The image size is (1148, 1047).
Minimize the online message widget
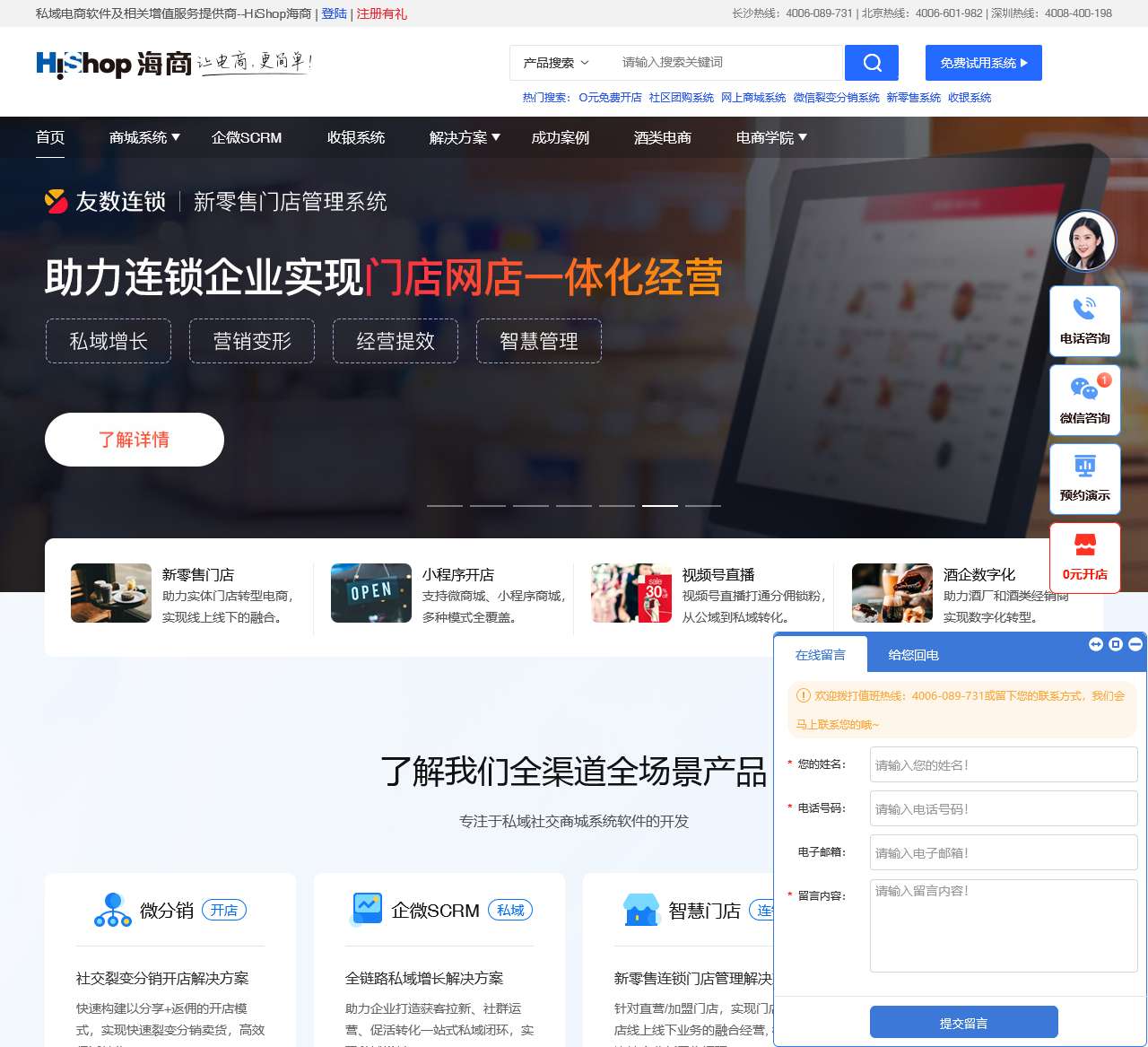click(x=1135, y=644)
